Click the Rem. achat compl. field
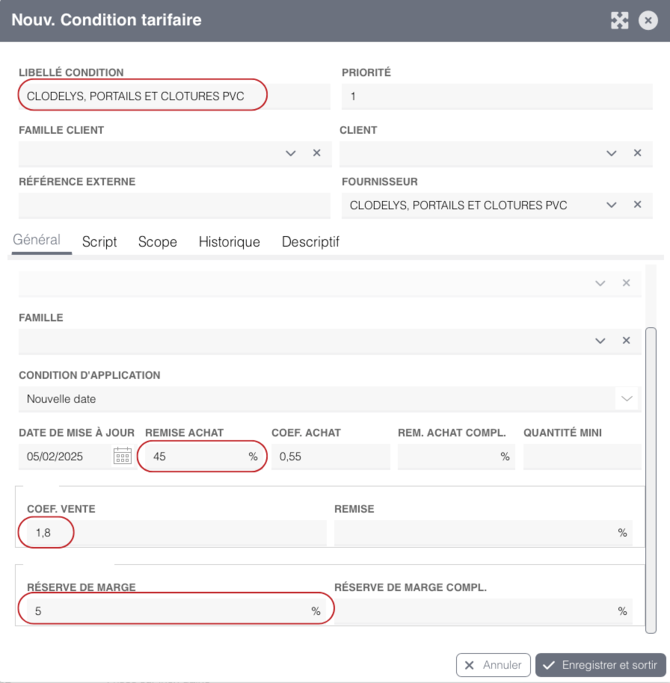Screen dimensions: 670x683 coord(456,456)
